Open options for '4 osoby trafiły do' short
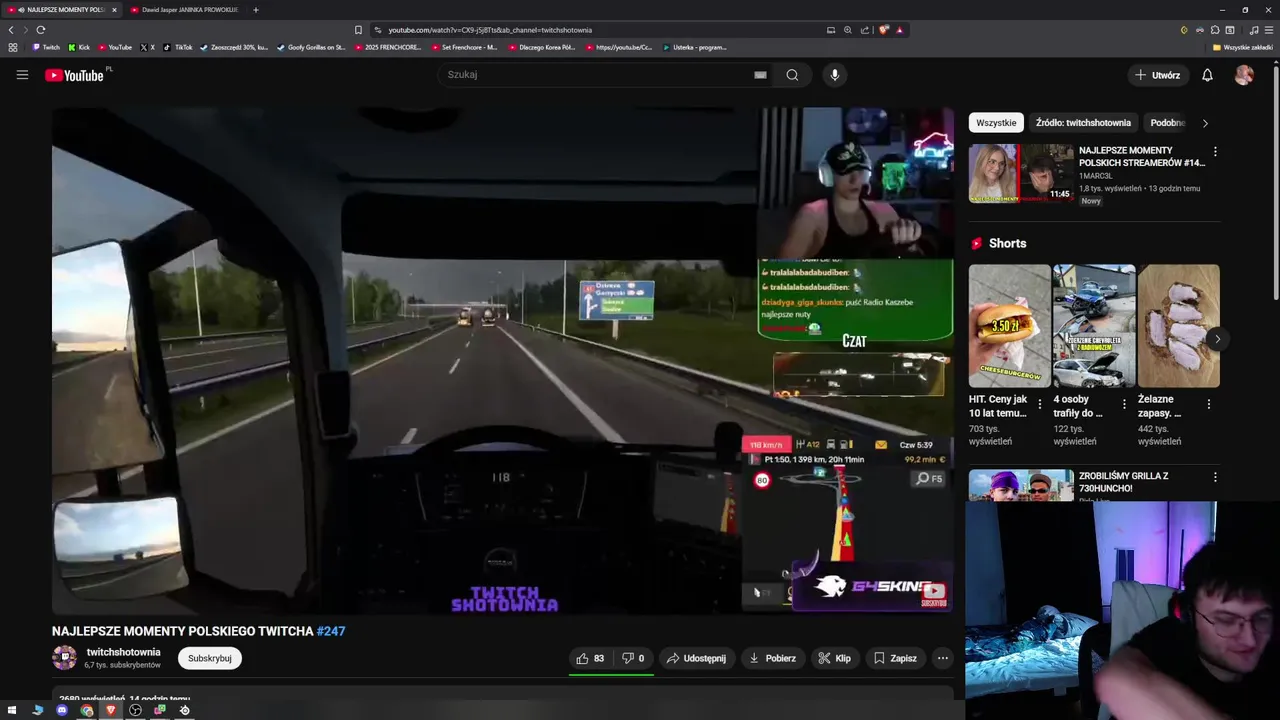This screenshot has height=720, width=1280. tap(1124, 405)
